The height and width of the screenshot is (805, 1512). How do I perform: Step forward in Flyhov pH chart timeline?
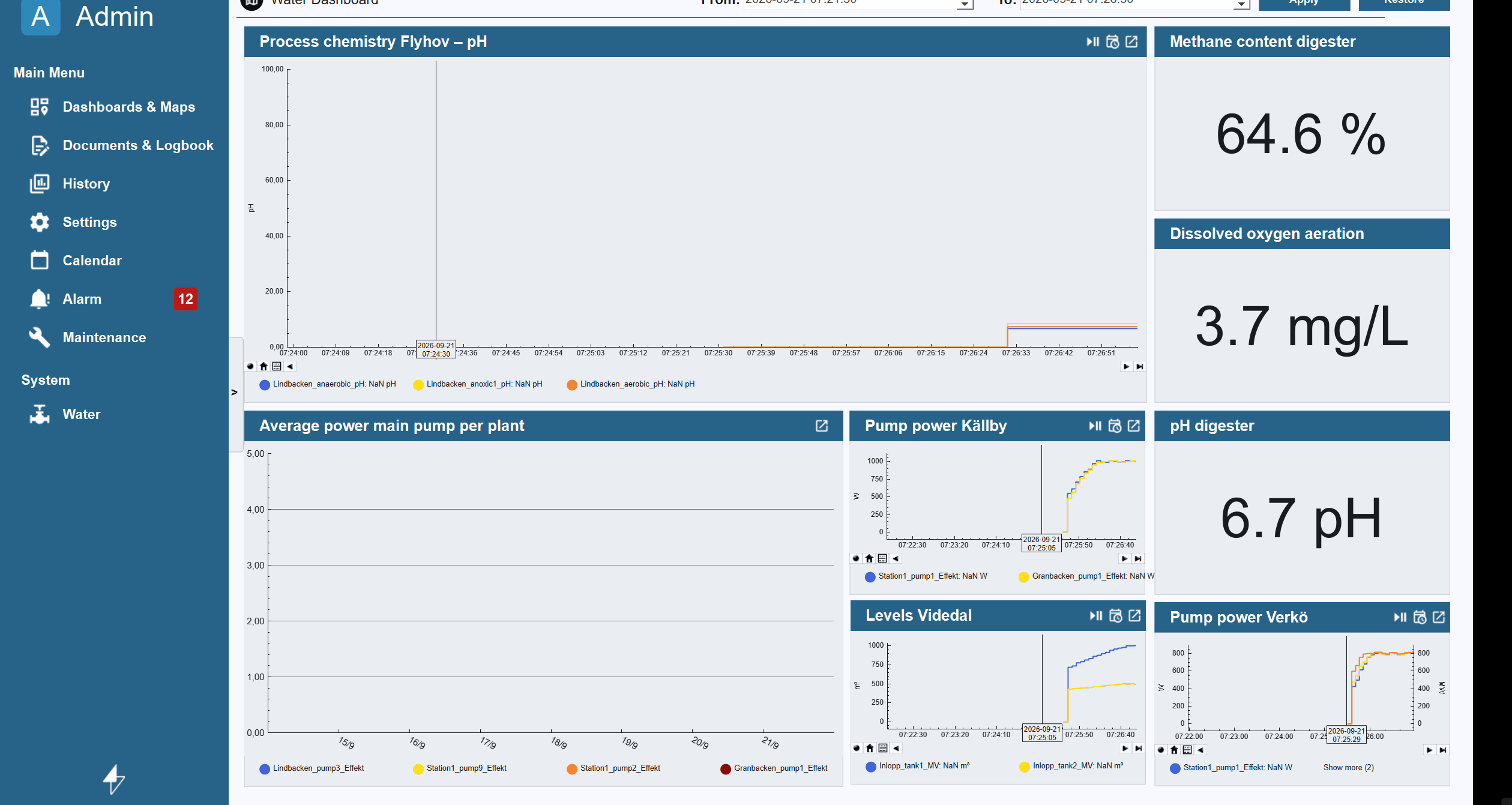click(x=1126, y=367)
